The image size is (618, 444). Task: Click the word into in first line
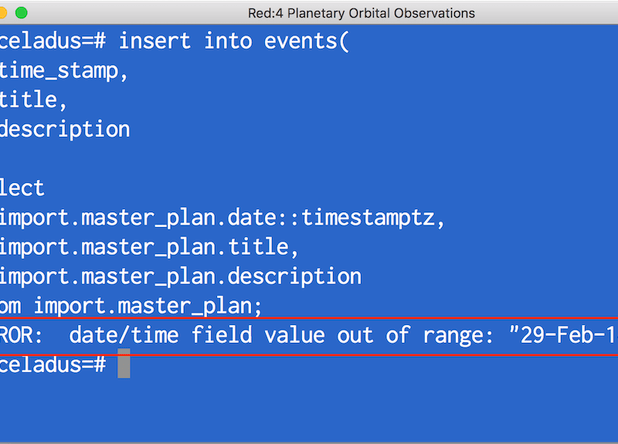tap(228, 41)
